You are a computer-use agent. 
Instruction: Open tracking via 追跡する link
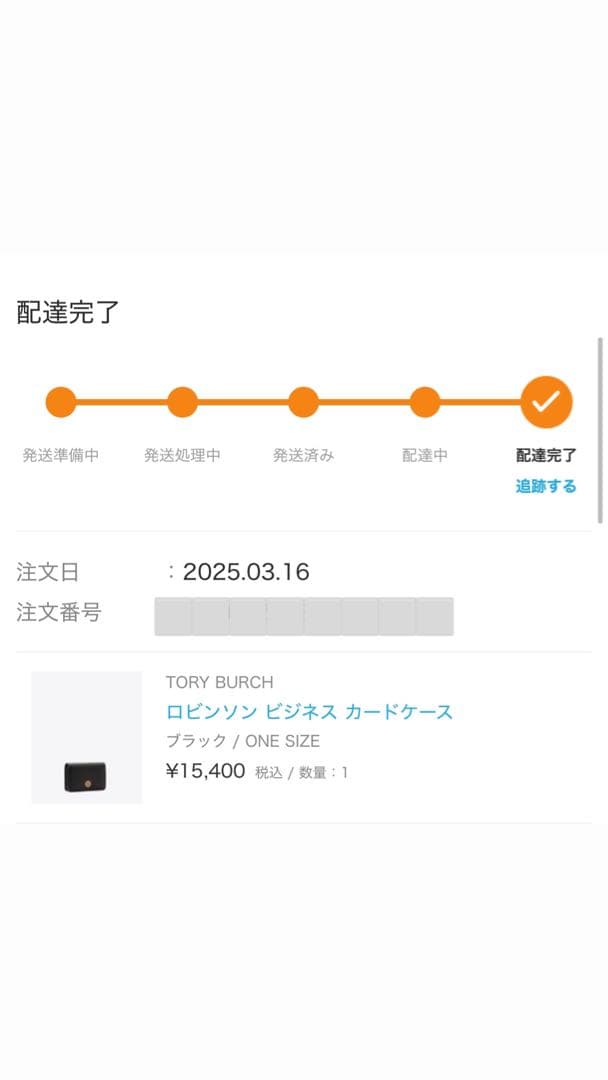(546, 487)
